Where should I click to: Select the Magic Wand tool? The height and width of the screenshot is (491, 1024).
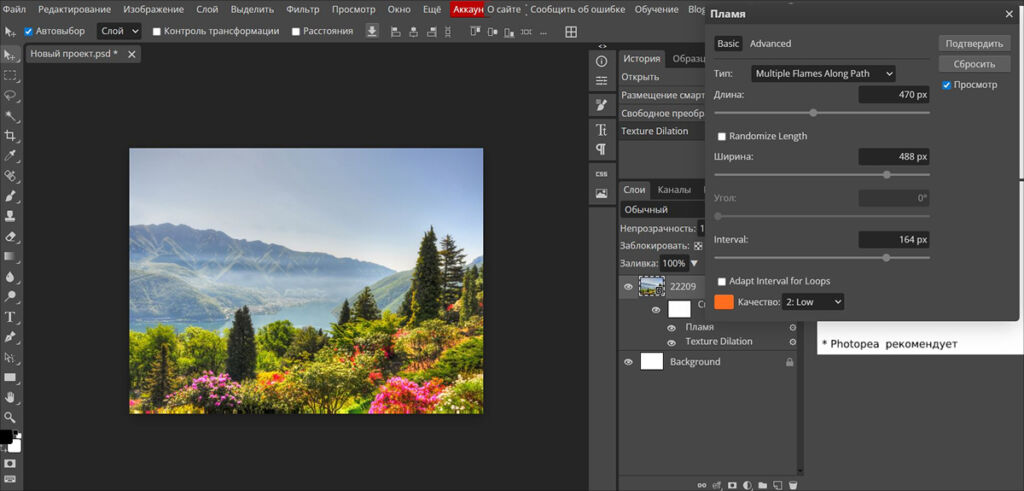(10, 116)
